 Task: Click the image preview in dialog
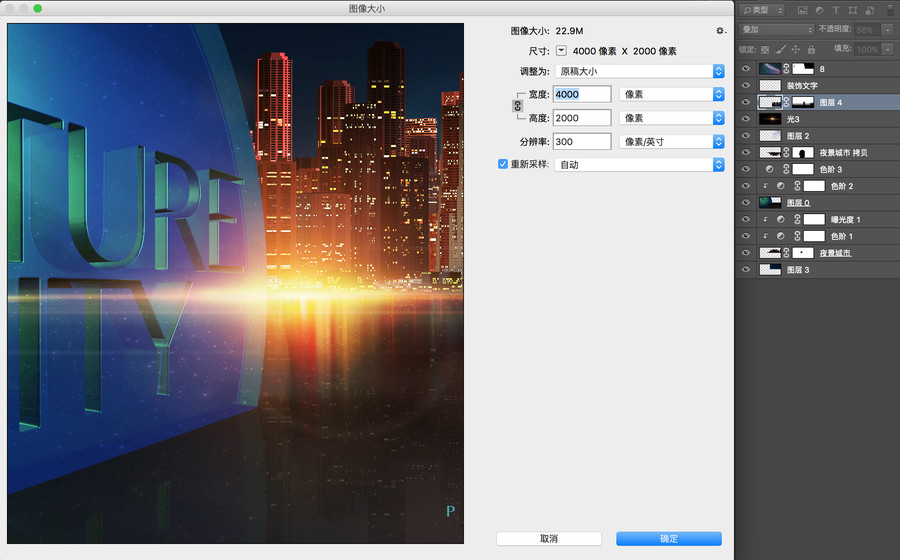(235, 283)
